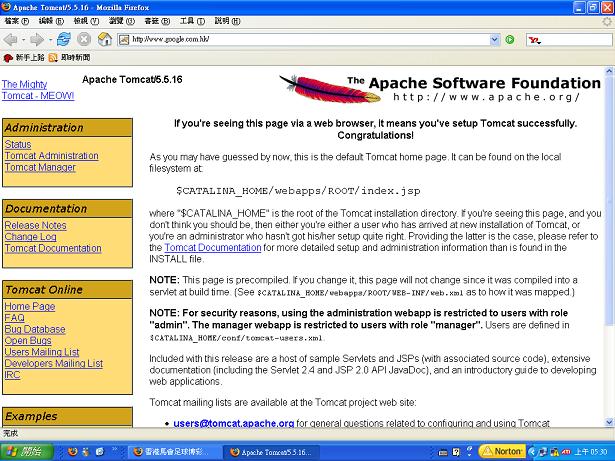This screenshot has width=615, height=461.
Task: Open the Home Page link under Tomcat Online
Action: pos(29,306)
